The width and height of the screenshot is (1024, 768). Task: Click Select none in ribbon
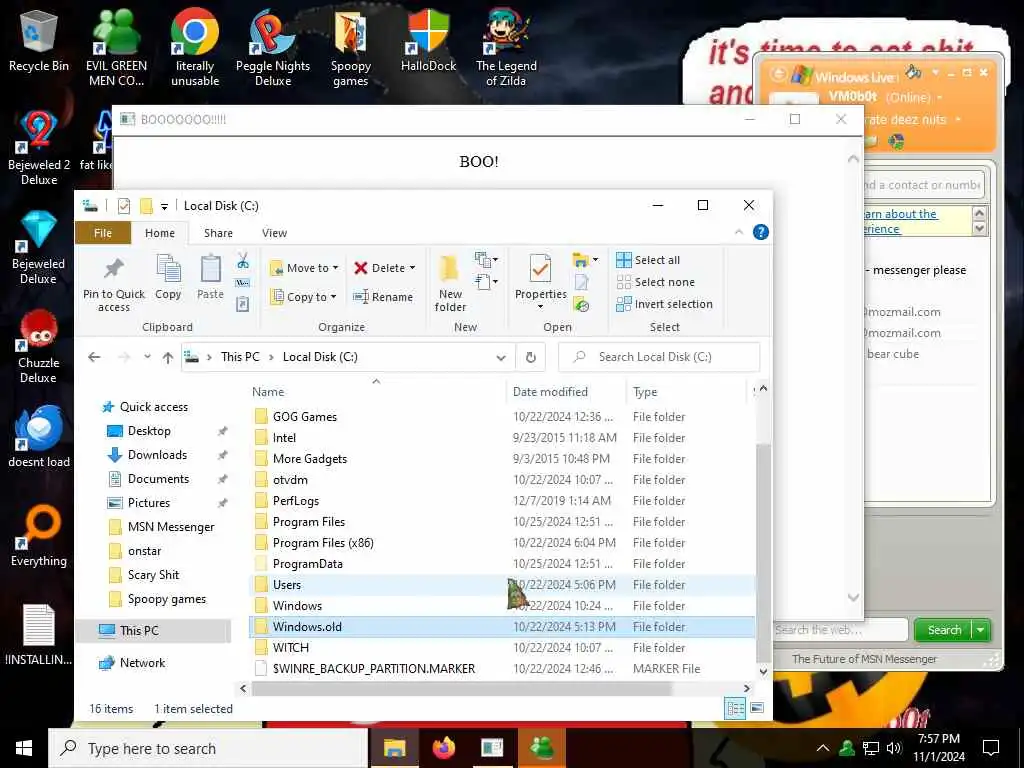[656, 282]
